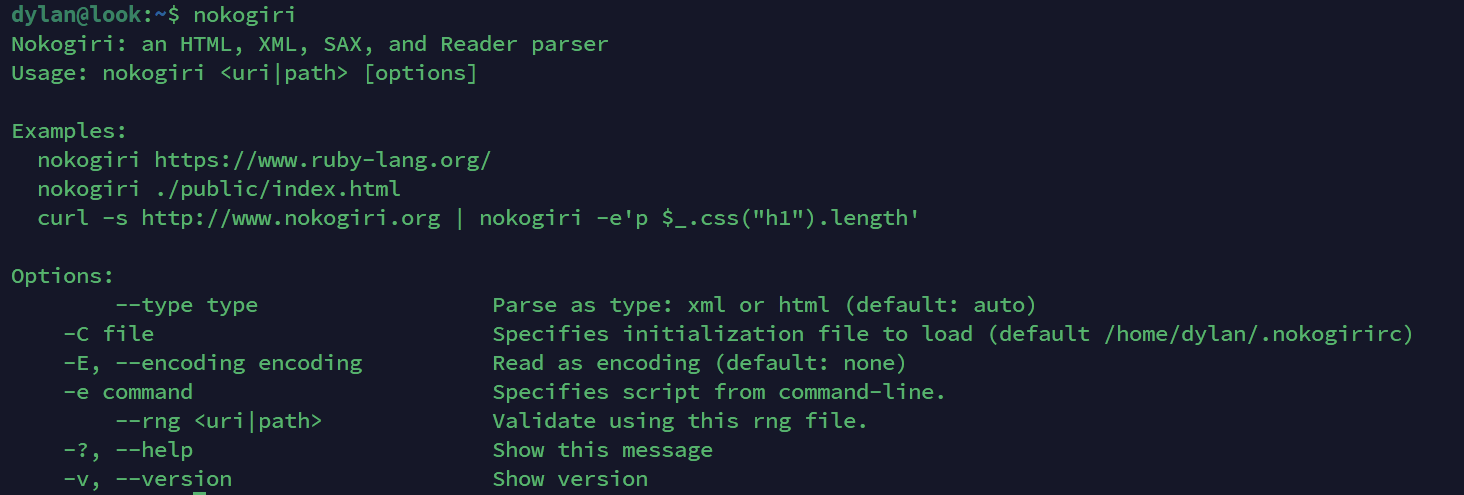Image resolution: width=1464 pixels, height=495 pixels.
Task: Click the -e command option
Action: (128, 392)
